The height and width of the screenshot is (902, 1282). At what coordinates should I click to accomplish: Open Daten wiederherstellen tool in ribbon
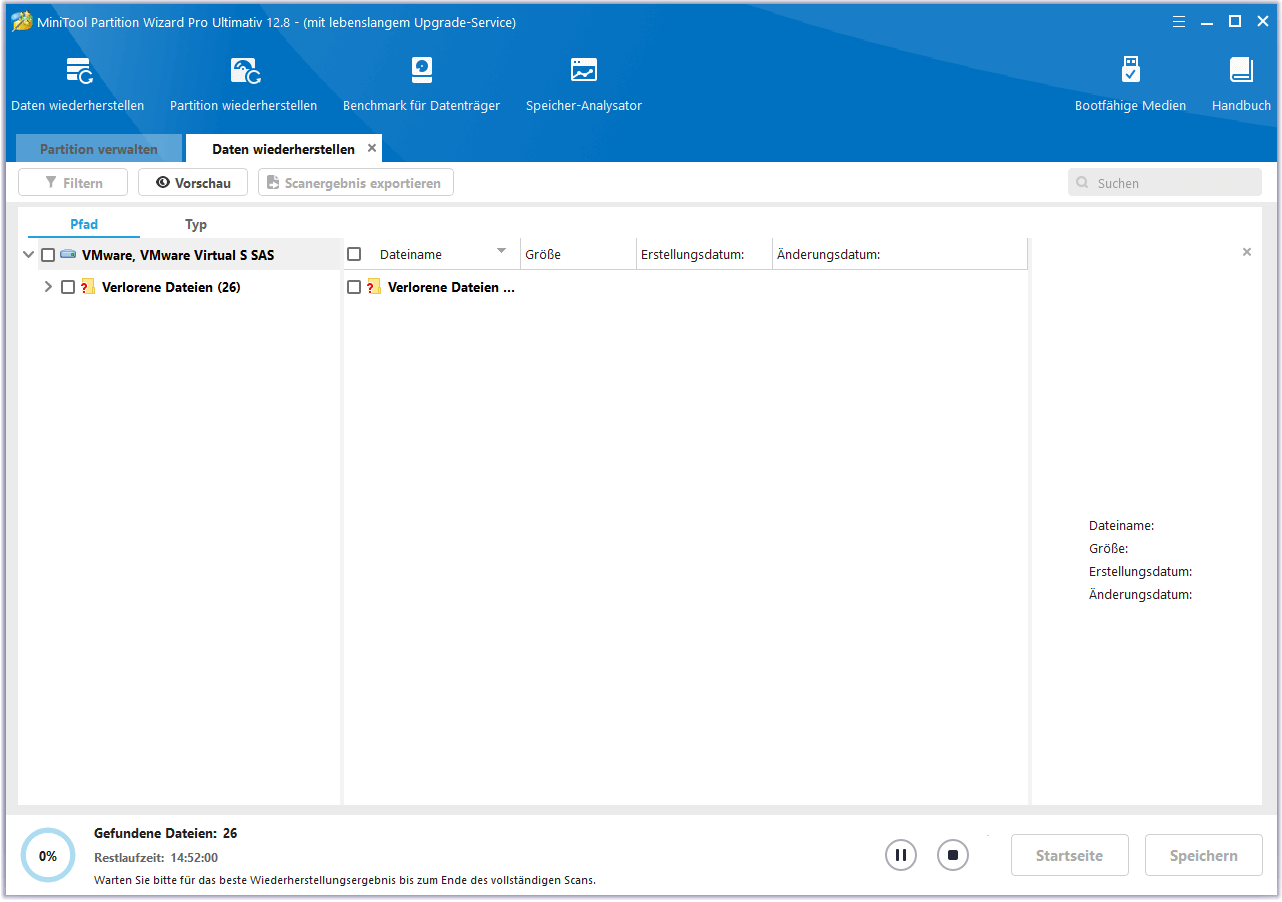tap(78, 85)
